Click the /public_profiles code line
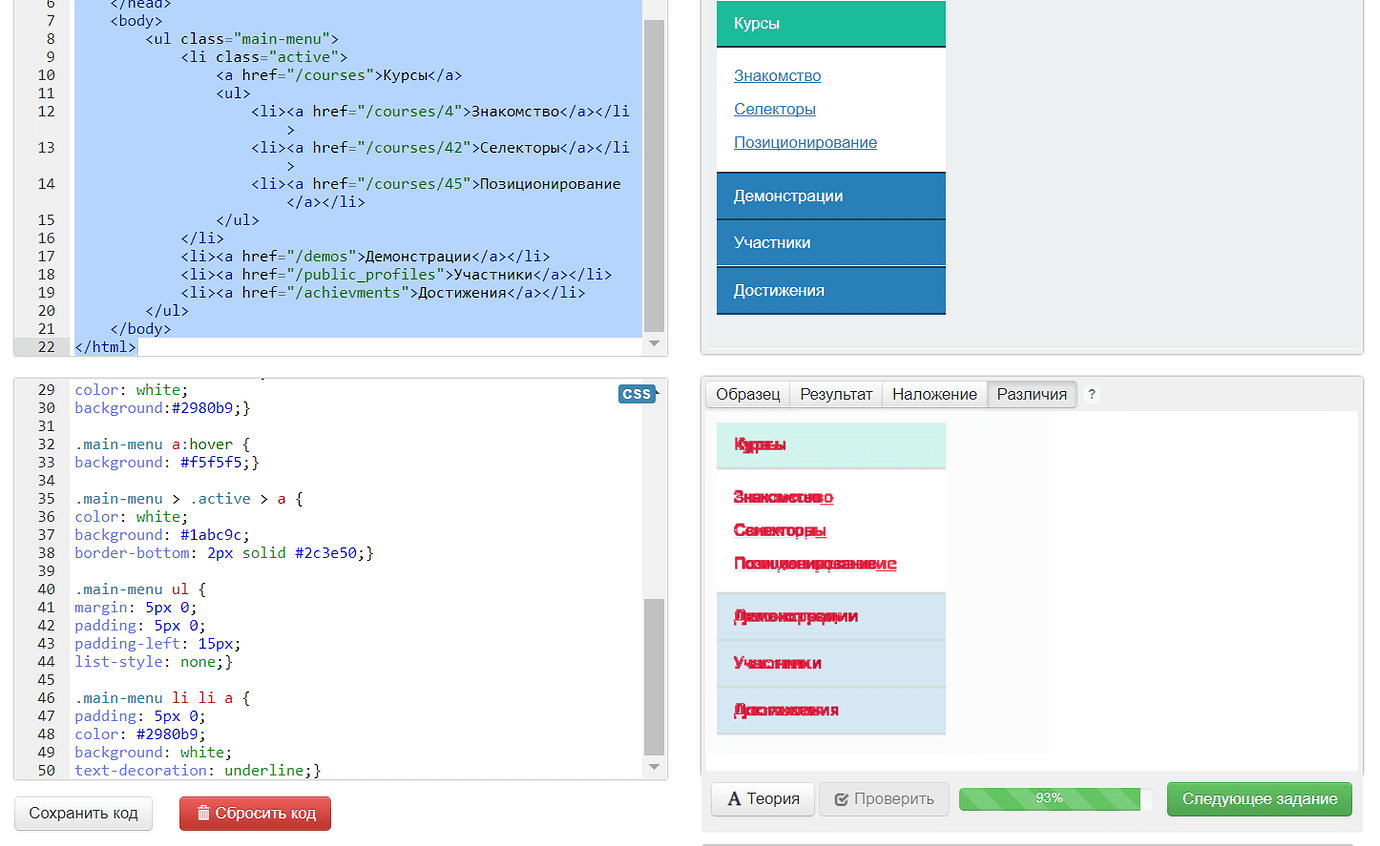The image size is (1380, 846). (396, 274)
